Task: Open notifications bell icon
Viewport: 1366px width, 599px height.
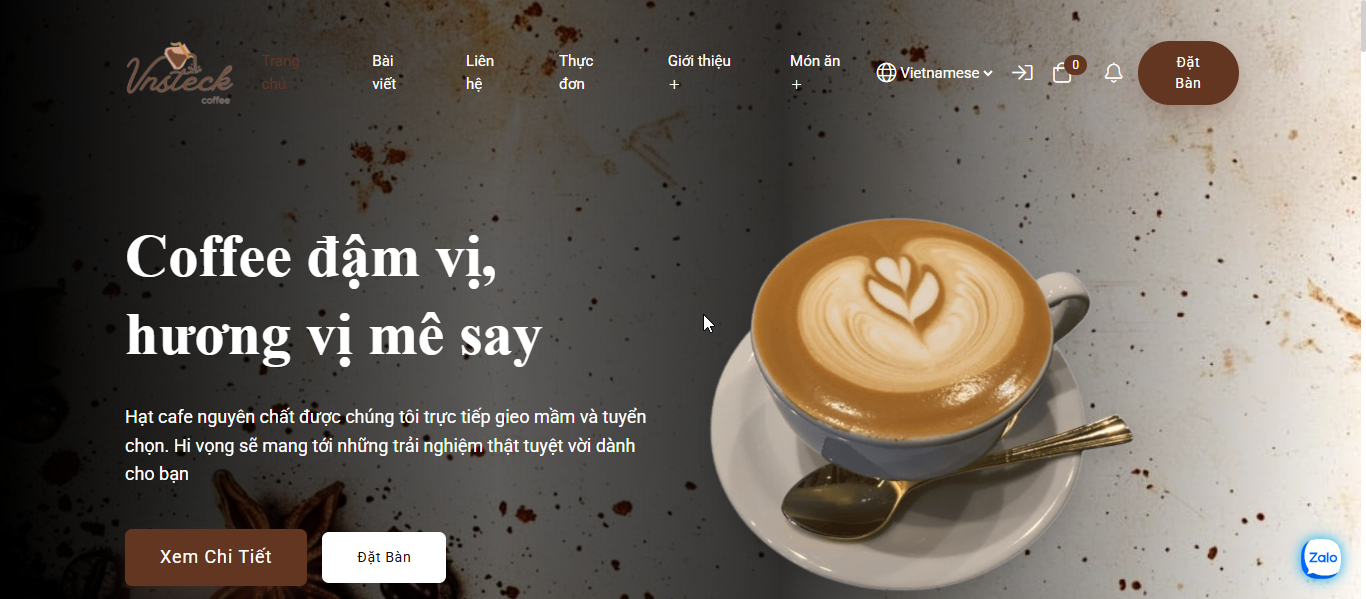Action: [x=1113, y=73]
